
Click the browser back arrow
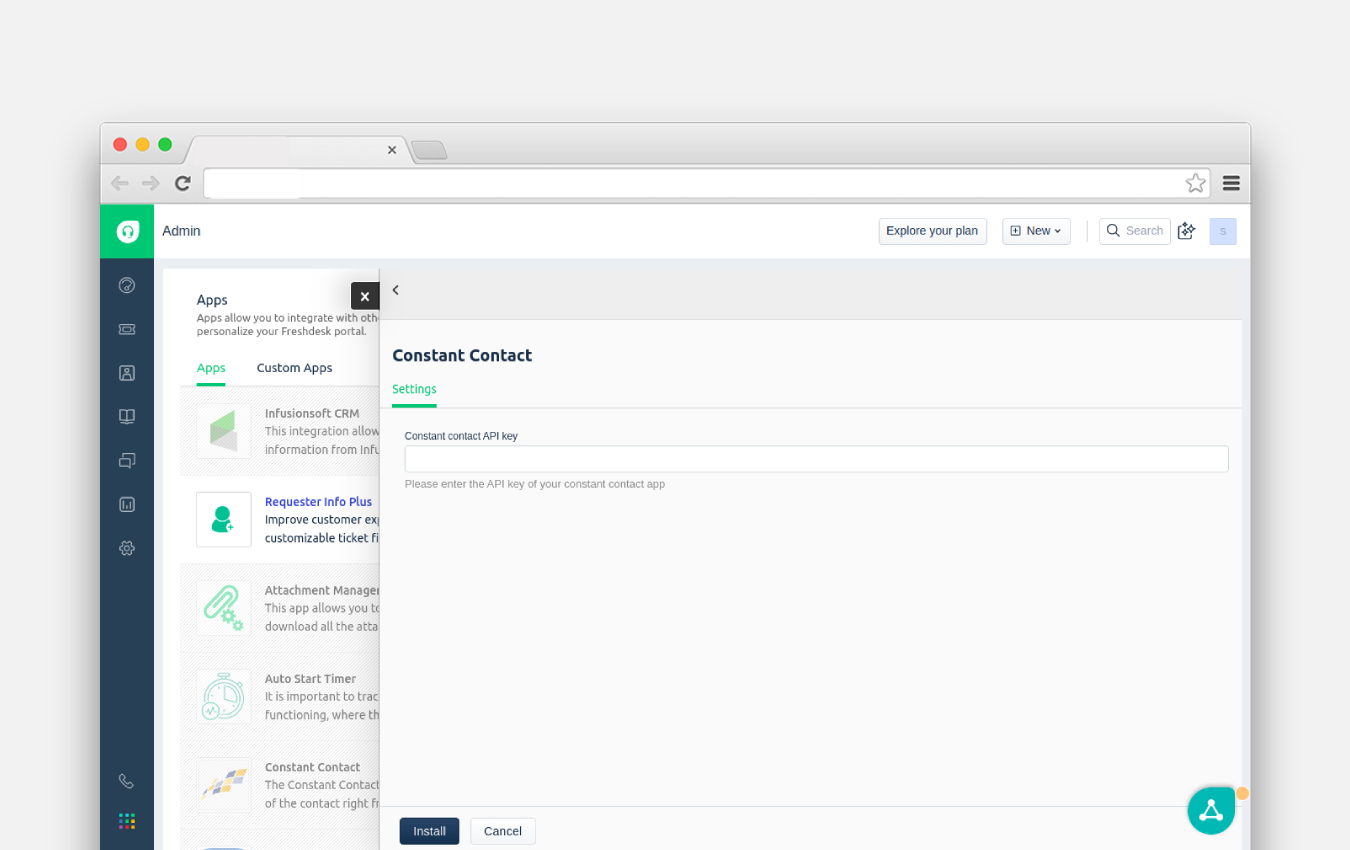[x=120, y=183]
